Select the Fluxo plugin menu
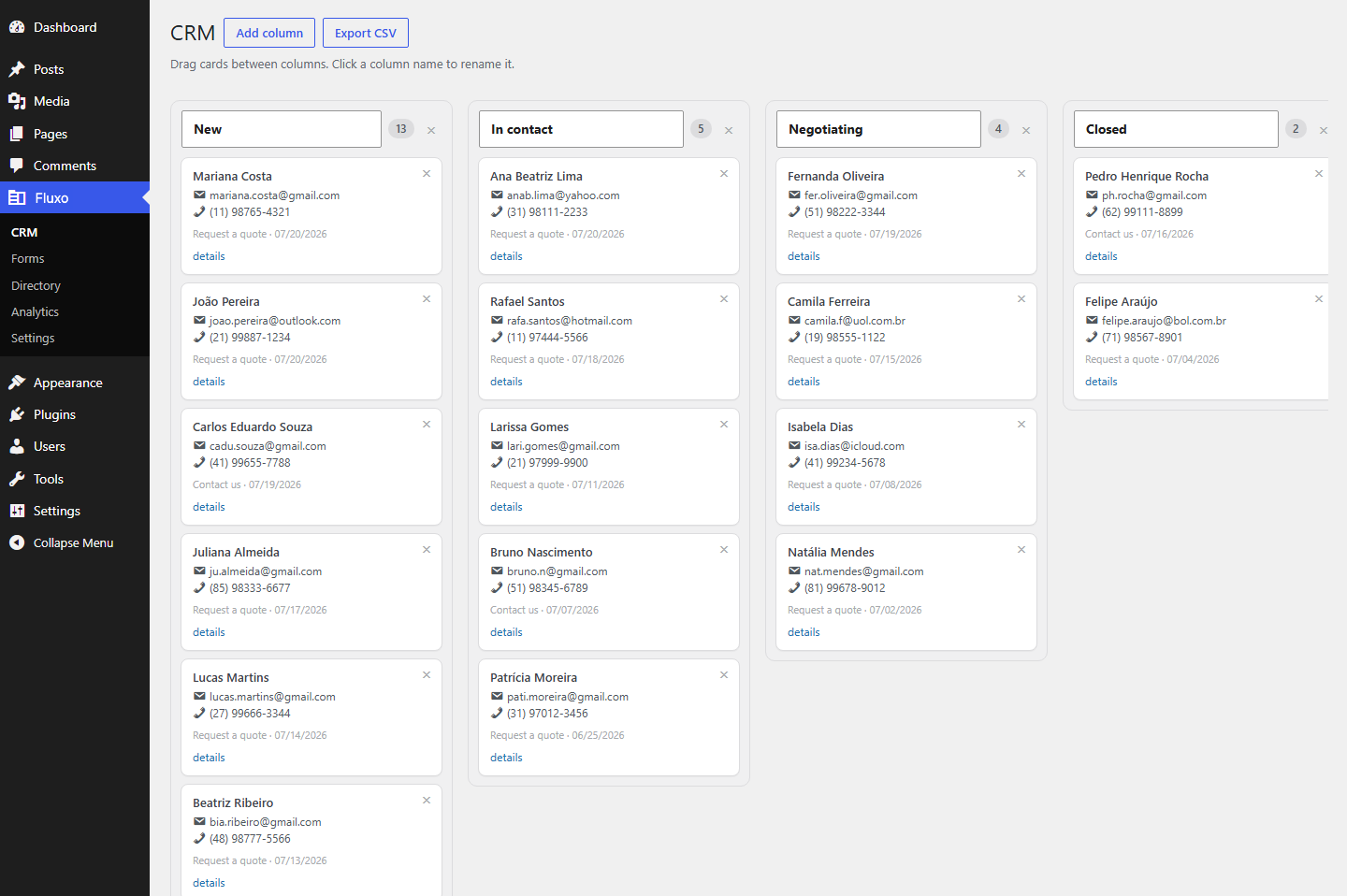The width and height of the screenshot is (1347, 896). pos(75,197)
